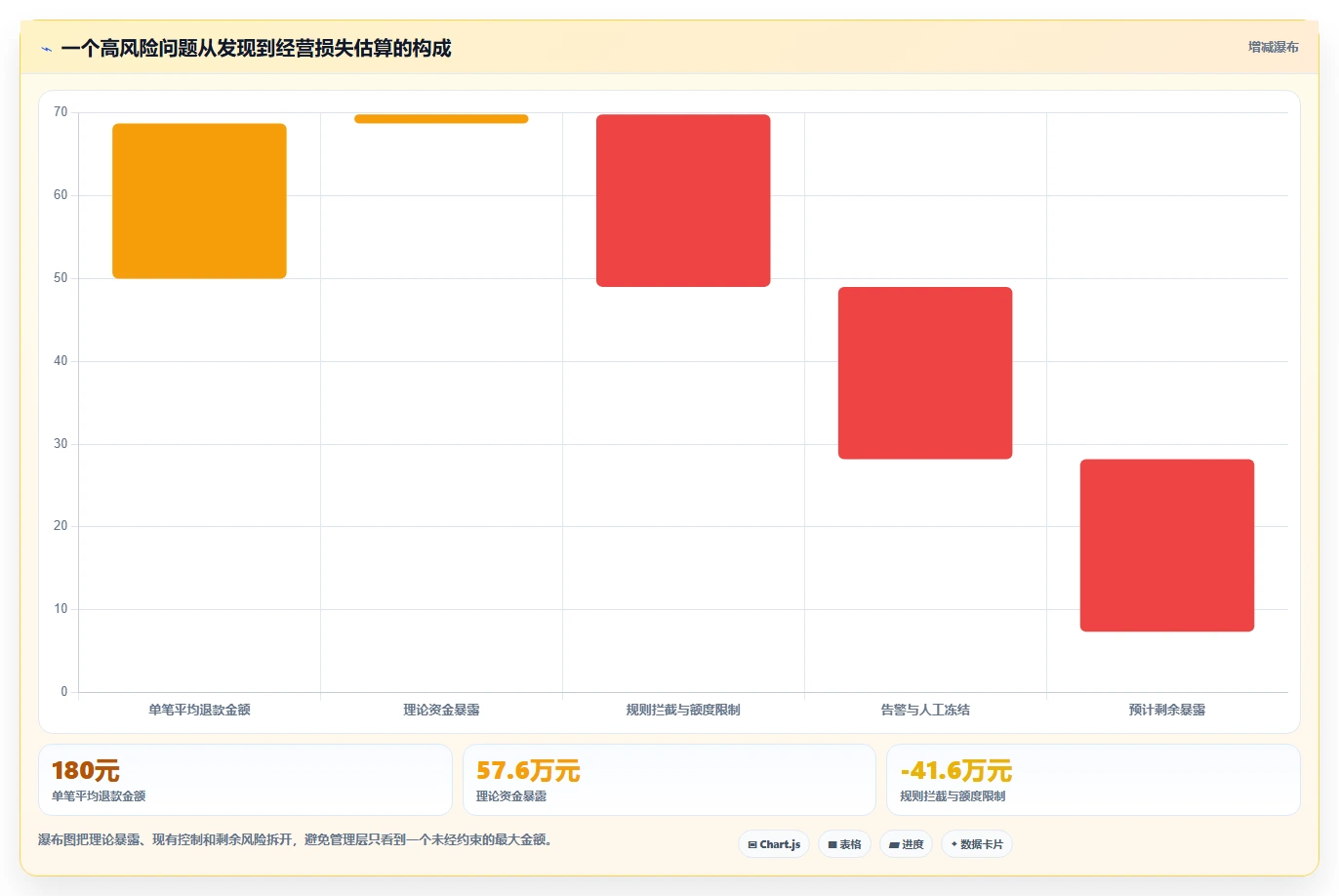Click the thin orange 理论资金暴露 bar
The height and width of the screenshot is (896, 1339).
(x=441, y=119)
